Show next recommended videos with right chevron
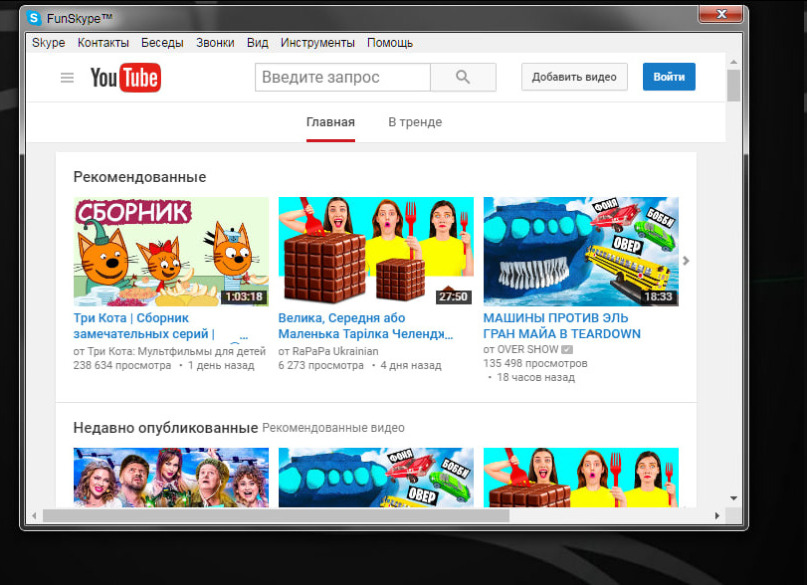Image resolution: width=807 pixels, height=585 pixels. coord(686,261)
